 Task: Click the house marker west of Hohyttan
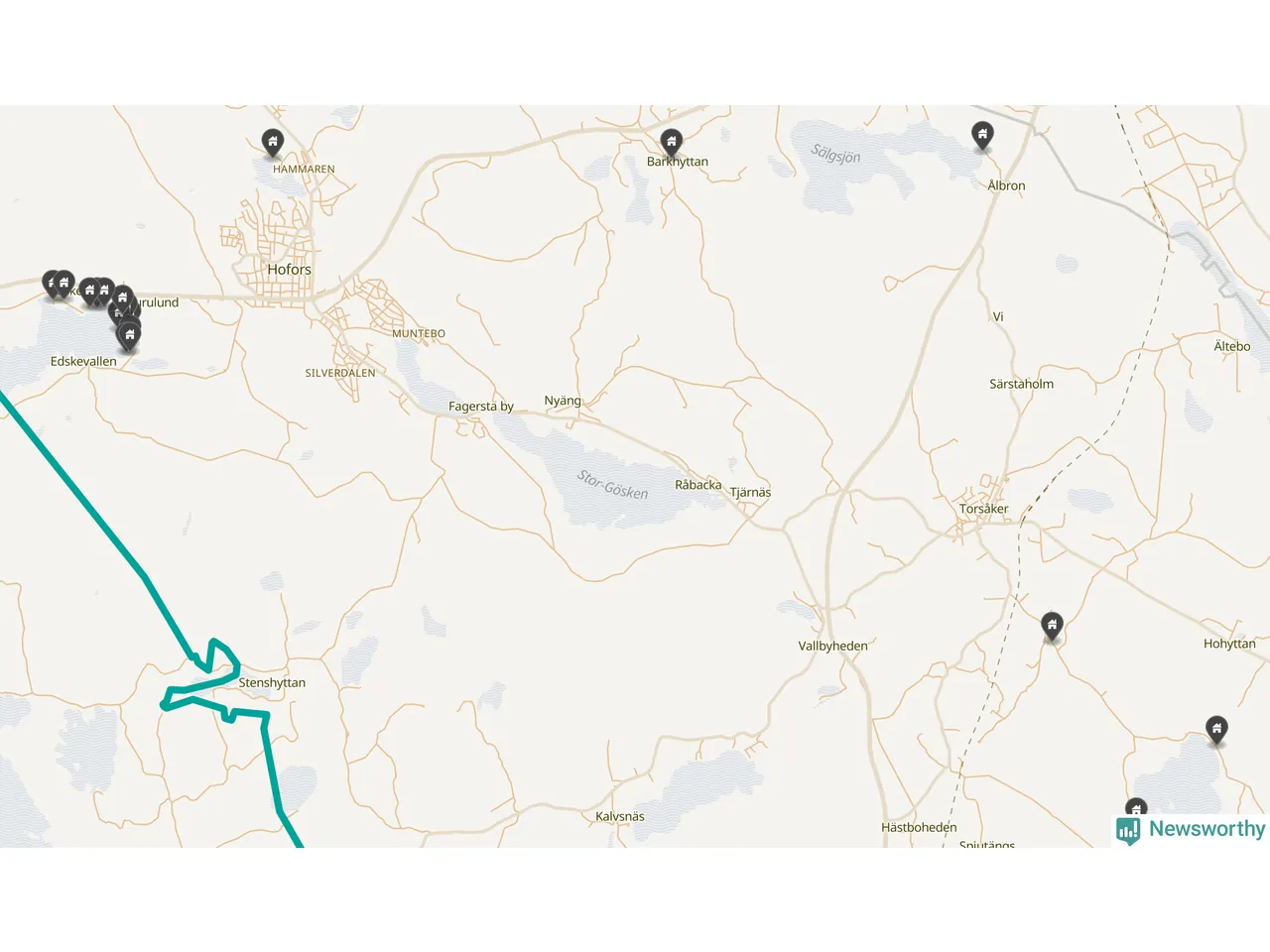pos(1052,626)
